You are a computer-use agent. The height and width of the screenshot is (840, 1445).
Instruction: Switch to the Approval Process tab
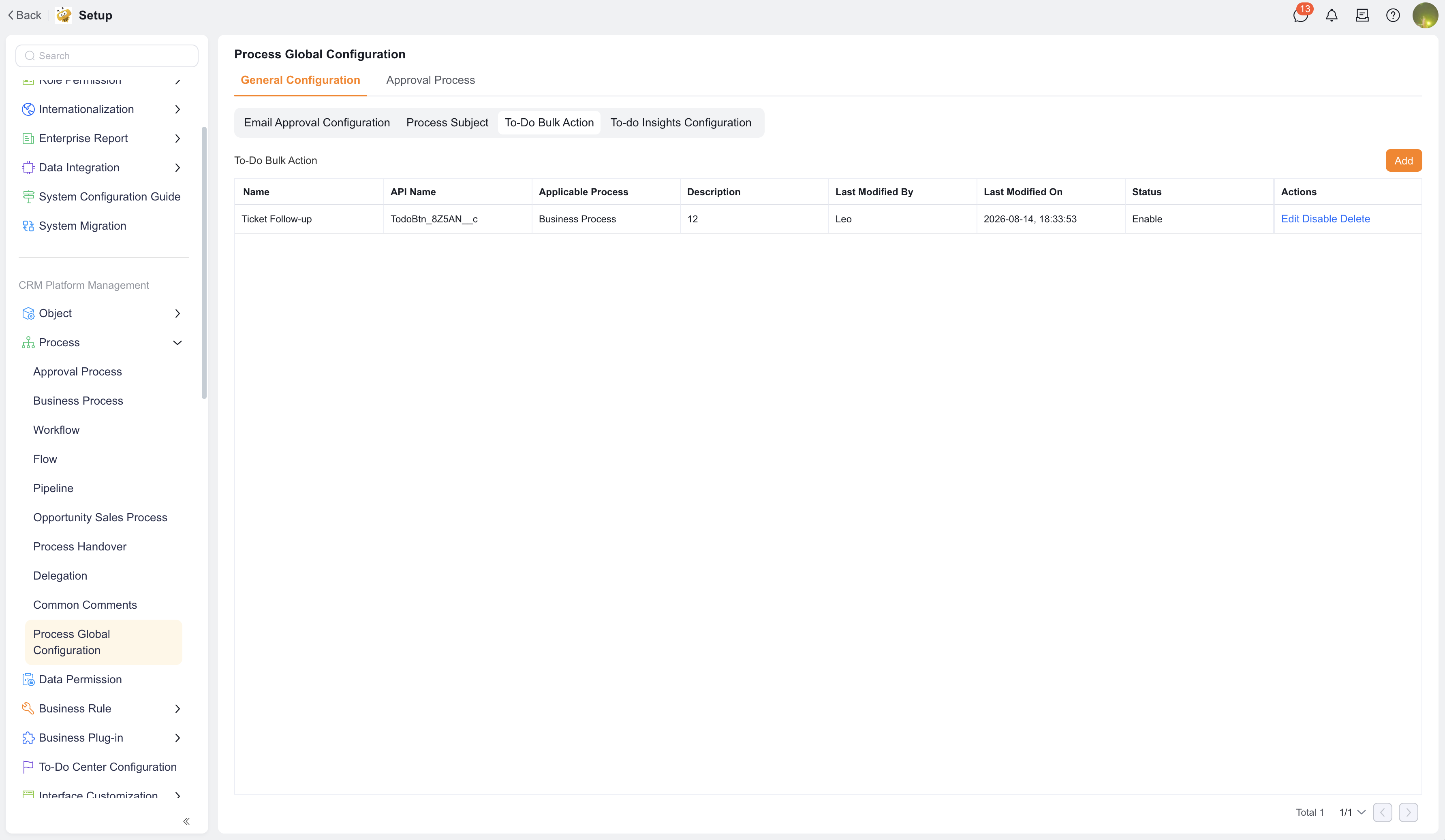click(x=430, y=80)
